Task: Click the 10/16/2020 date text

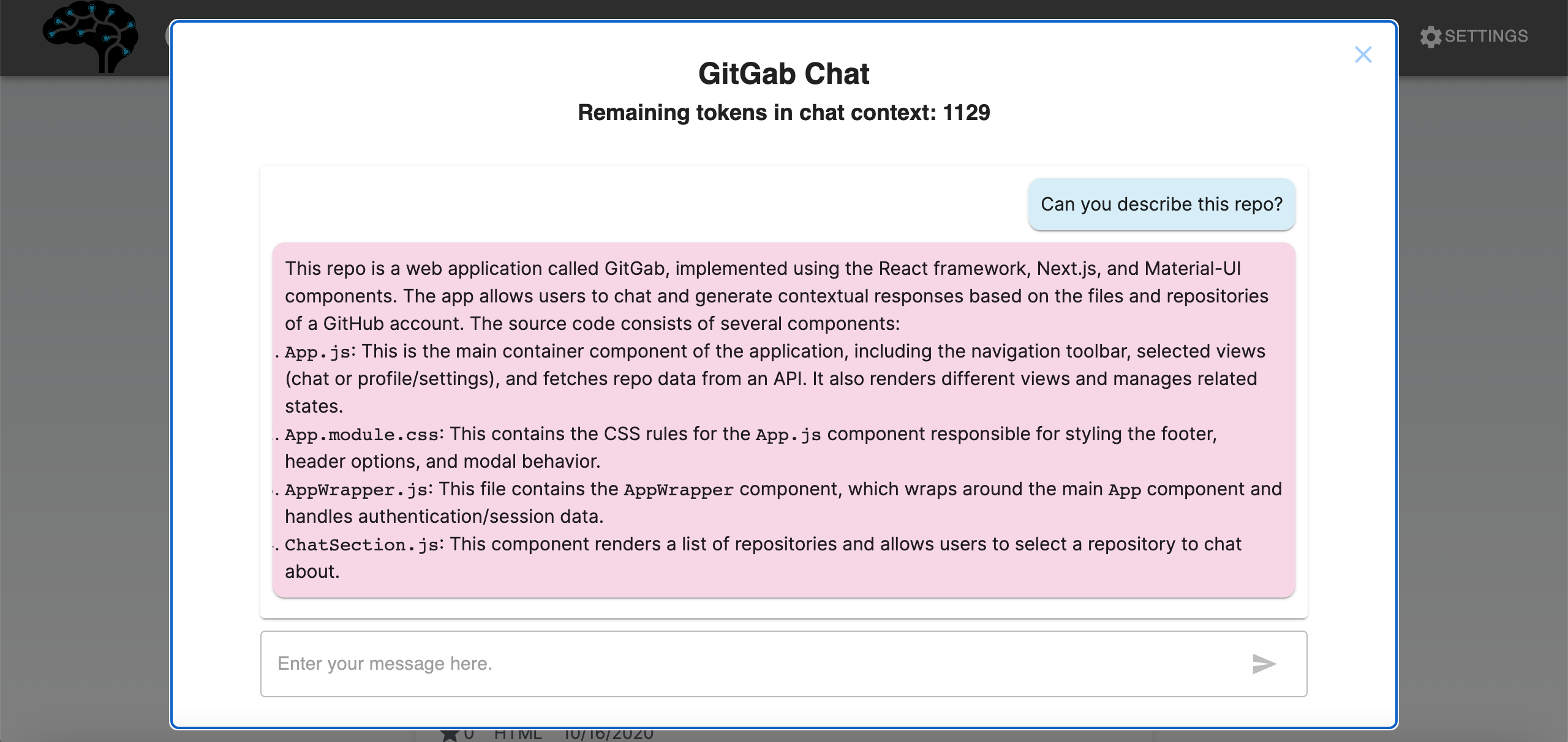Action: pyautogui.click(x=608, y=734)
